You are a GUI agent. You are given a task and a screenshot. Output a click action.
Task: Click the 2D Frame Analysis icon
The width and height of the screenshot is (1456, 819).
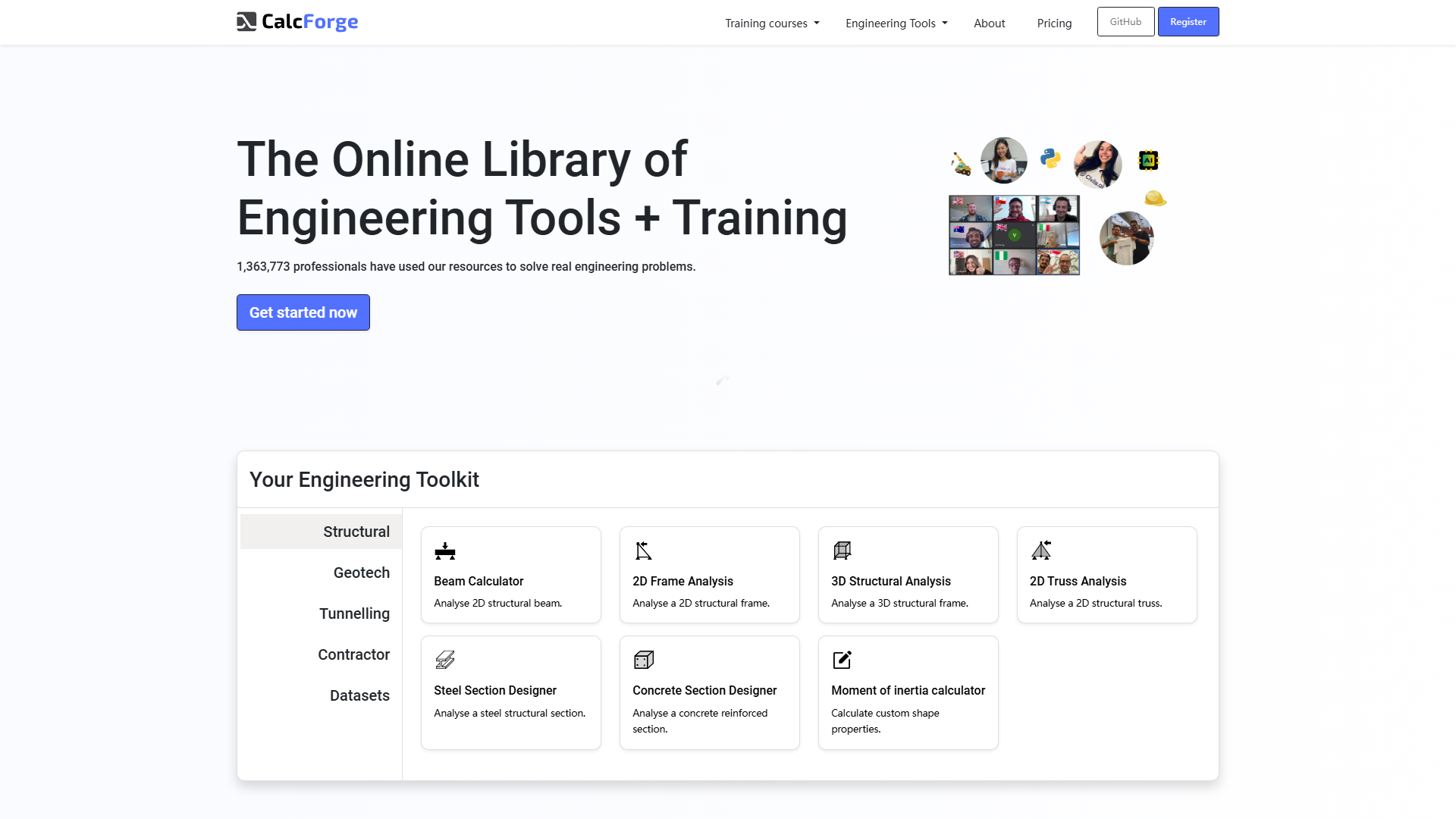tap(644, 551)
